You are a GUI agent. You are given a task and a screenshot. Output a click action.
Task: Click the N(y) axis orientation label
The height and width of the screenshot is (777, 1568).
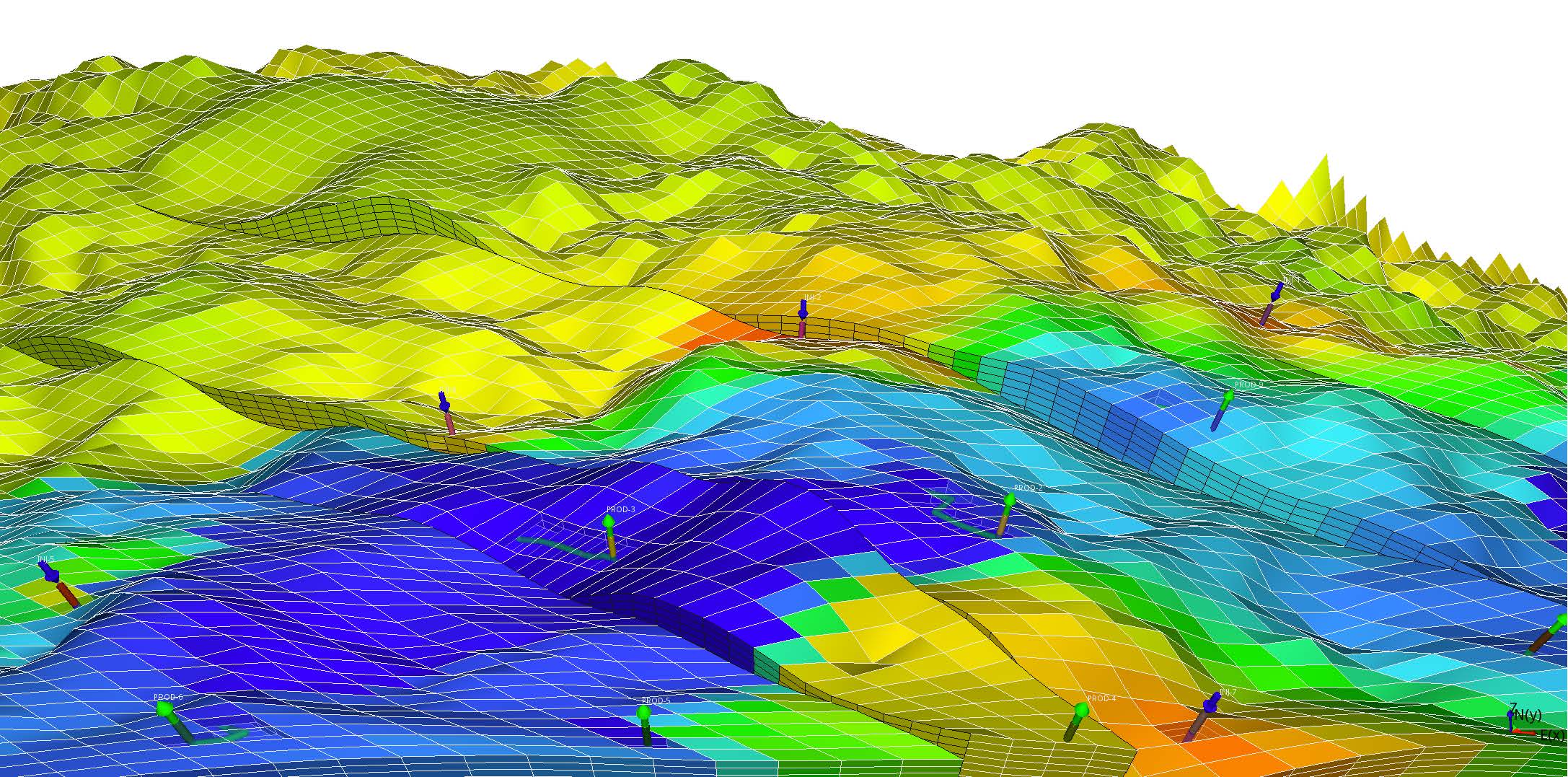tap(1528, 715)
